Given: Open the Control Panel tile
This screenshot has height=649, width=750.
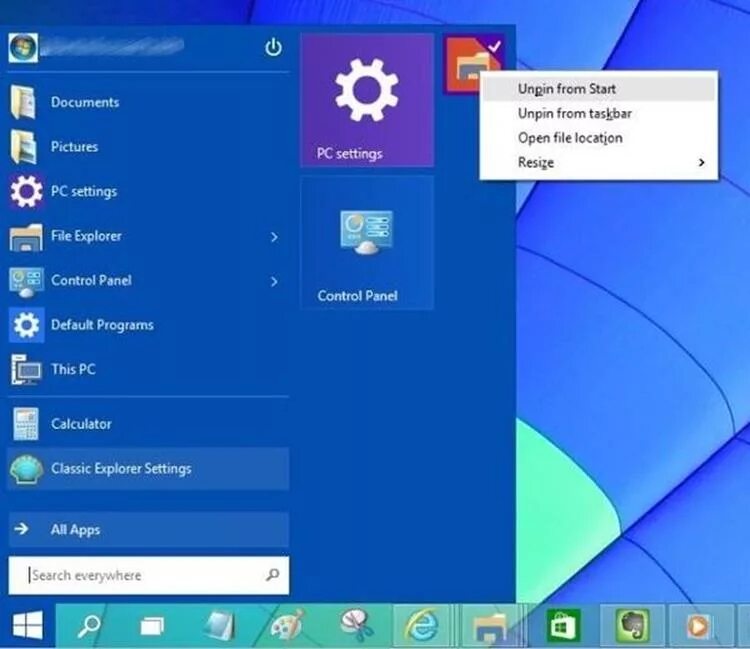Looking at the screenshot, I should [367, 242].
